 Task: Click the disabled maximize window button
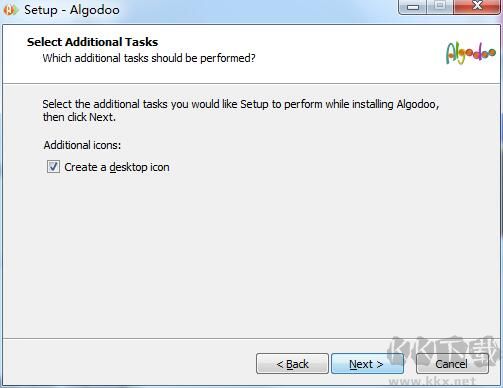point(440,7)
